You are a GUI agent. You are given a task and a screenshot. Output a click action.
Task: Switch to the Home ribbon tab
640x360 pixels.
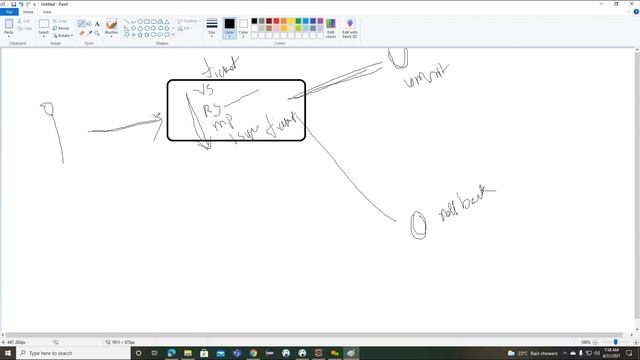click(28, 12)
